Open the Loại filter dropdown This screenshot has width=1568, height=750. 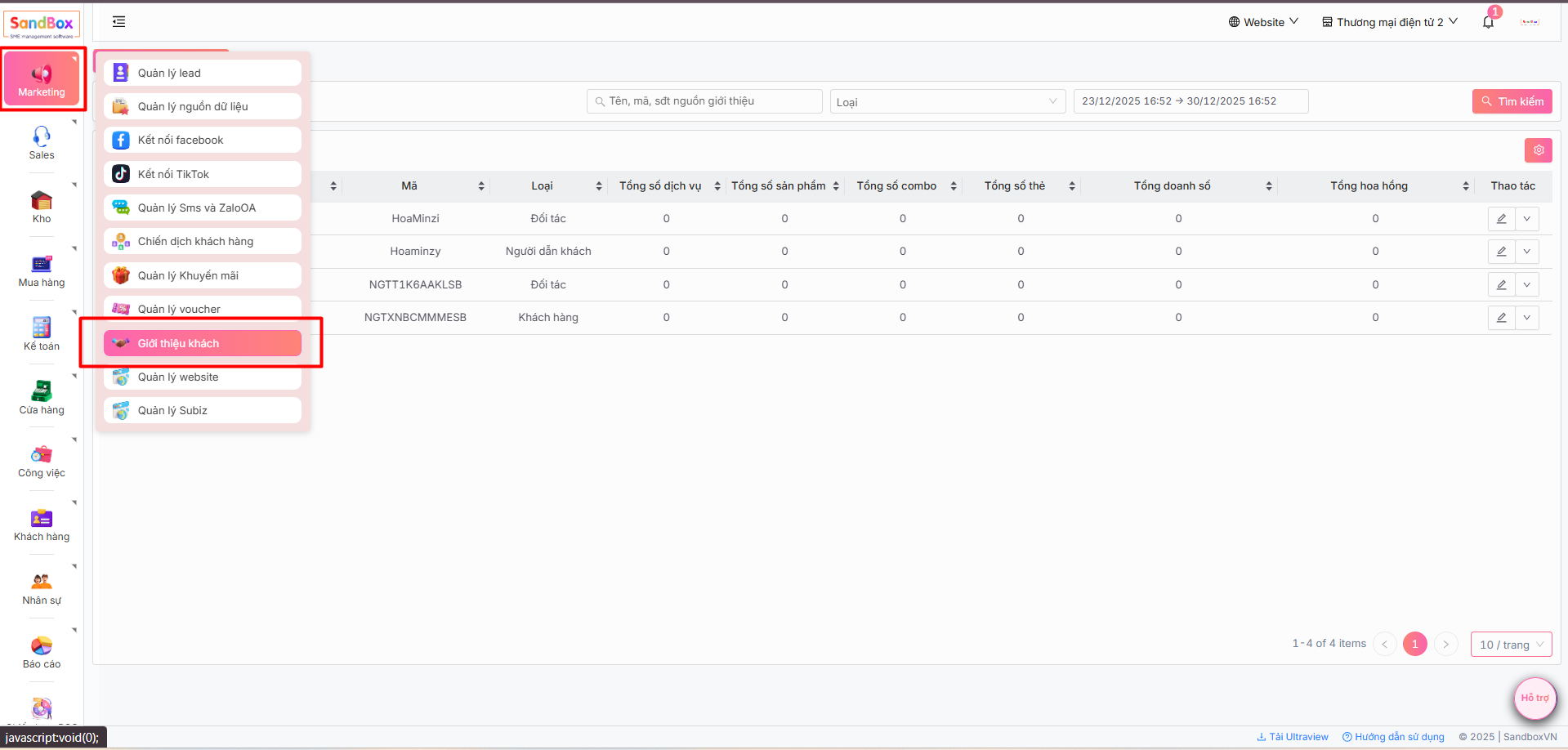pos(947,102)
